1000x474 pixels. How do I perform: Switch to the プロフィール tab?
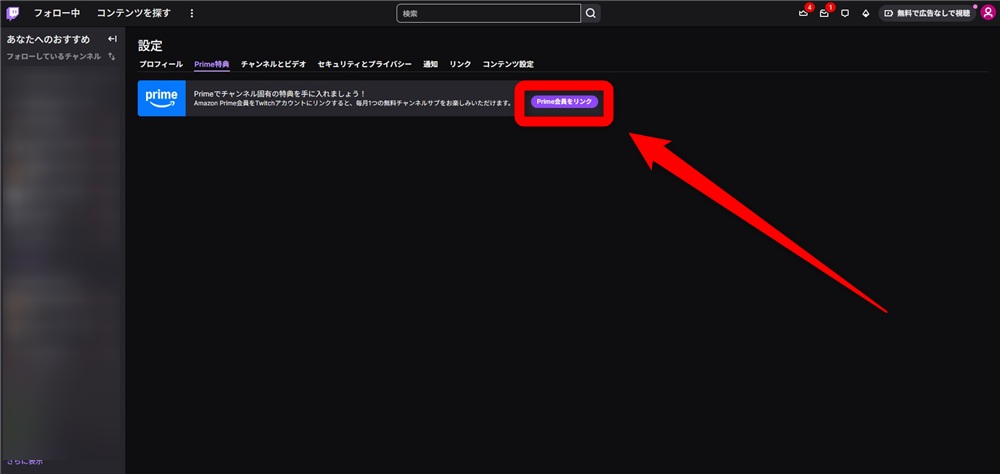tap(161, 64)
